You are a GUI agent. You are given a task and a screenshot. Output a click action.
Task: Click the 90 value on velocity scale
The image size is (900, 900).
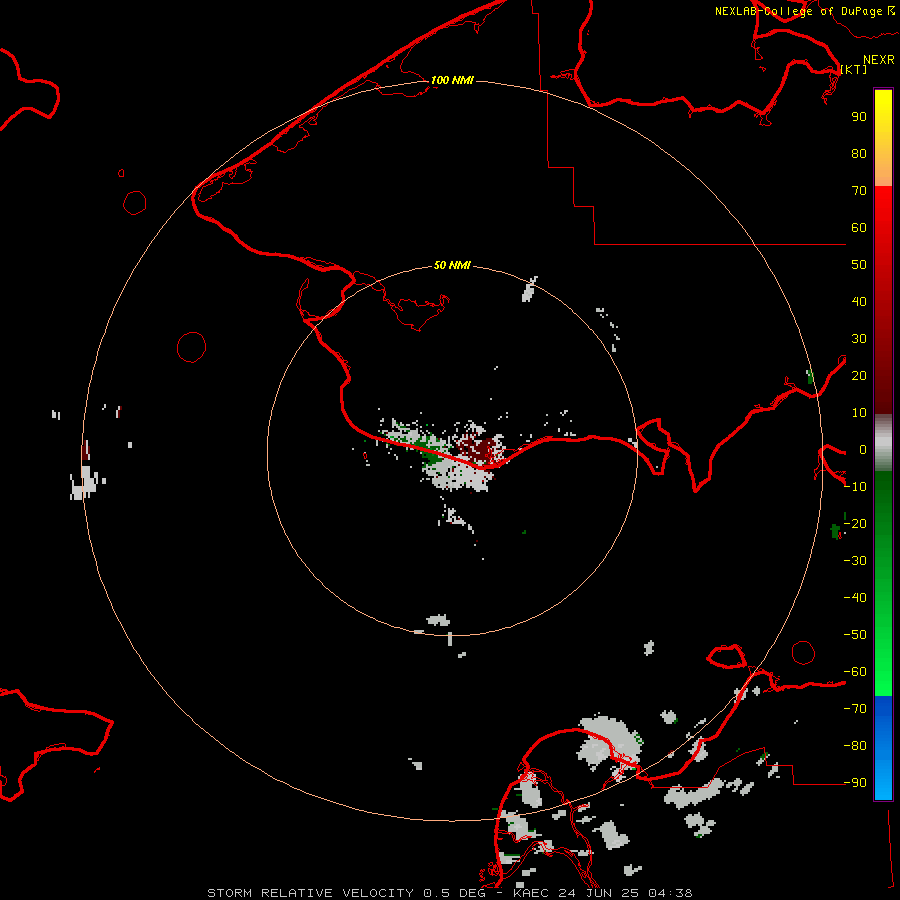tap(859, 117)
